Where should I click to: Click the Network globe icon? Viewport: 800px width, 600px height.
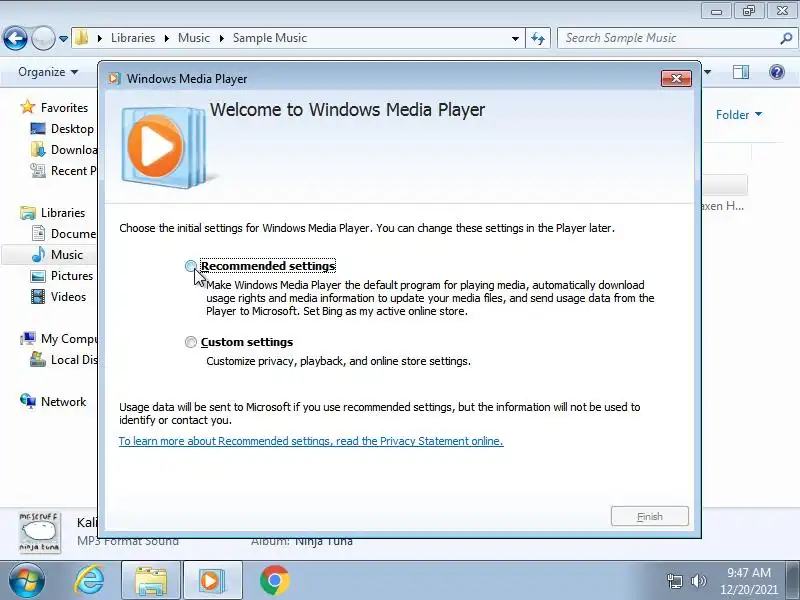click(28, 401)
